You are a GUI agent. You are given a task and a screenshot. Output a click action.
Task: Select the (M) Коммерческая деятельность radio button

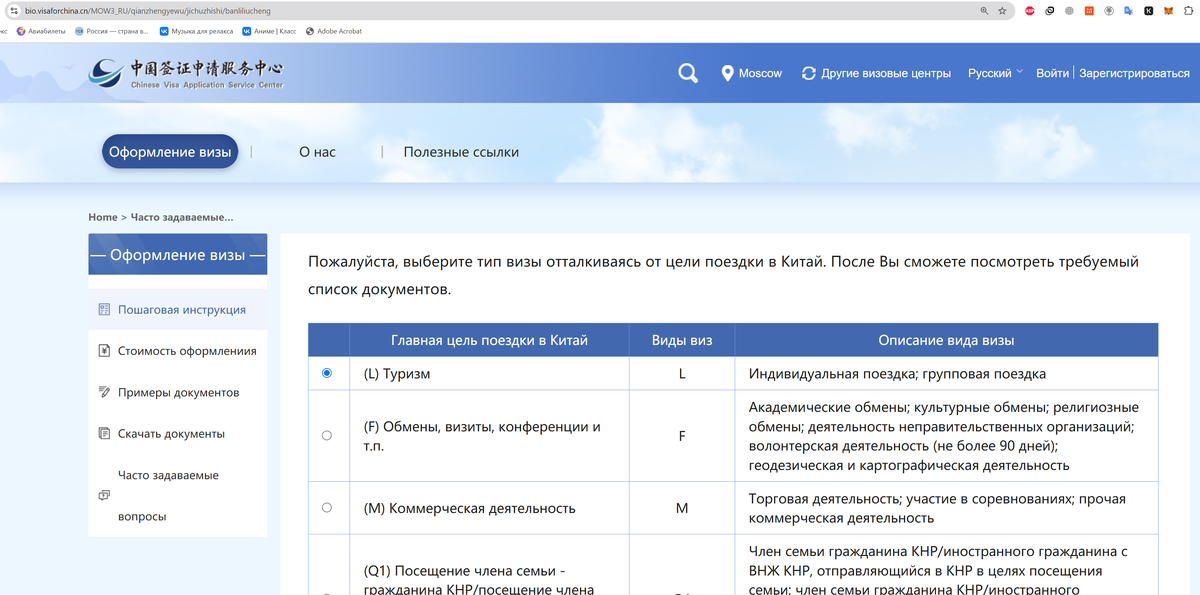point(327,508)
